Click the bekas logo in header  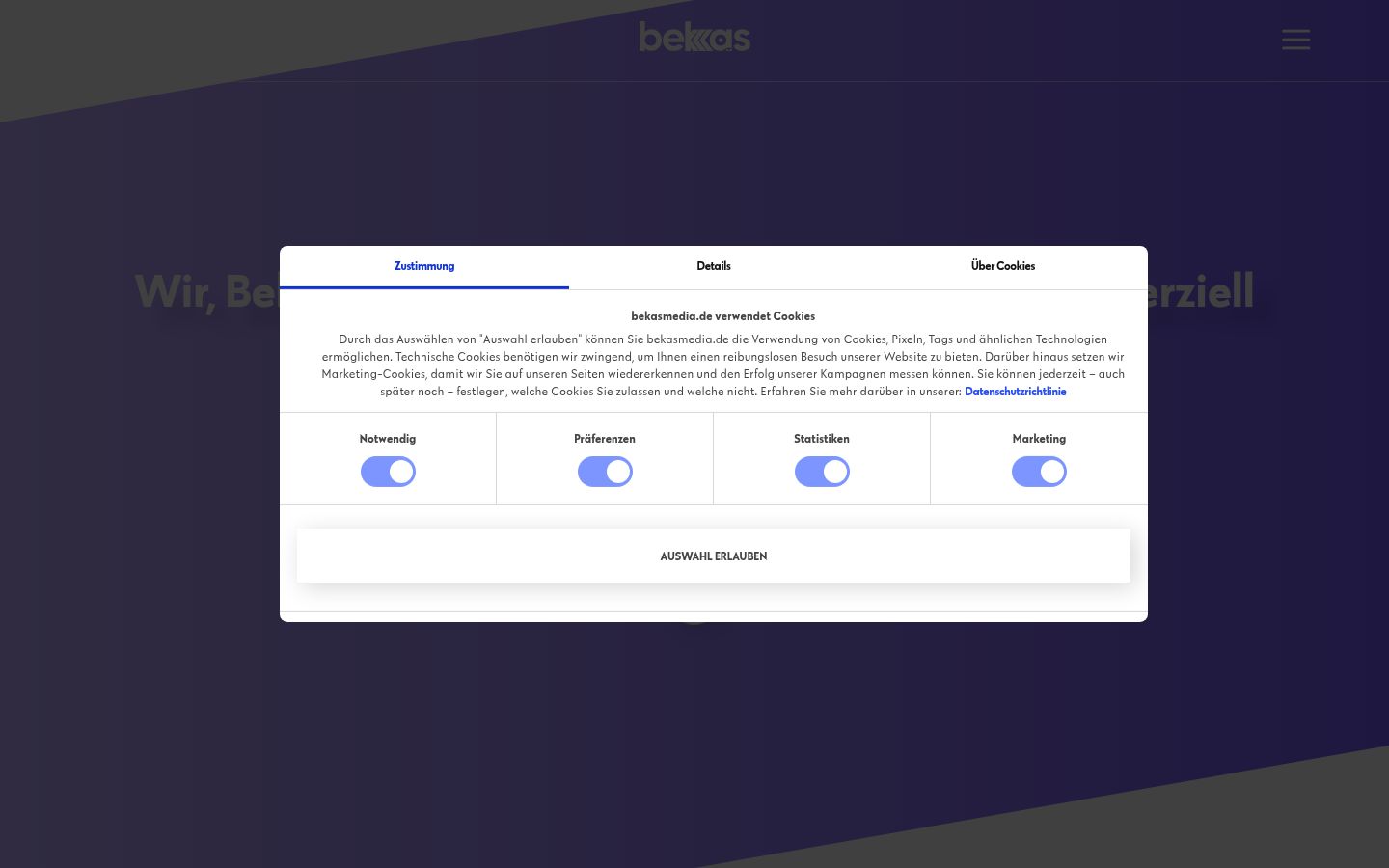pyautogui.click(x=694, y=37)
